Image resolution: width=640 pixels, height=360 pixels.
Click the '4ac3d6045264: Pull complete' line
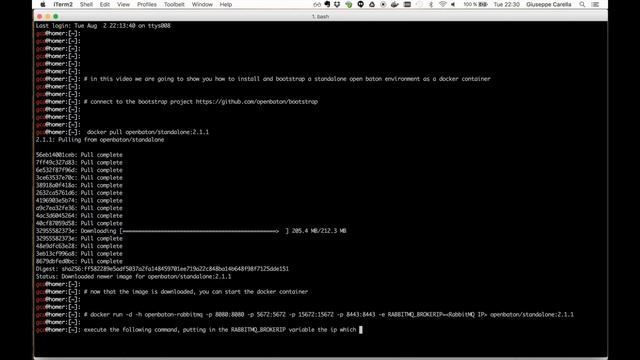click(79, 216)
